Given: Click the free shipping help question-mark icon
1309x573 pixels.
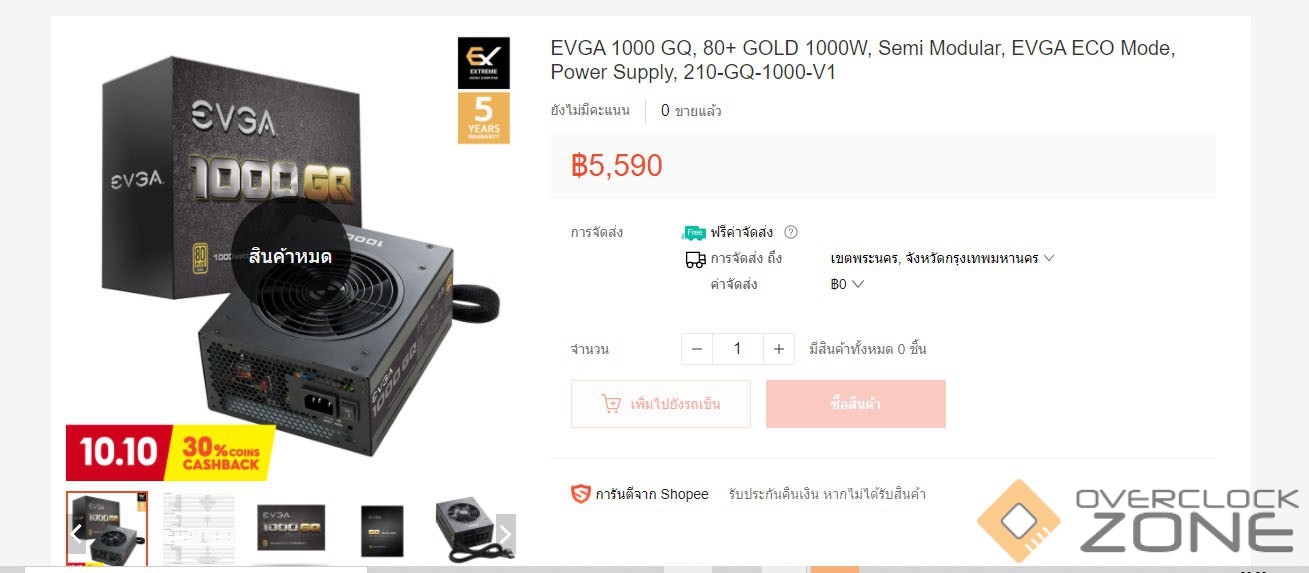Looking at the screenshot, I should pos(791,232).
